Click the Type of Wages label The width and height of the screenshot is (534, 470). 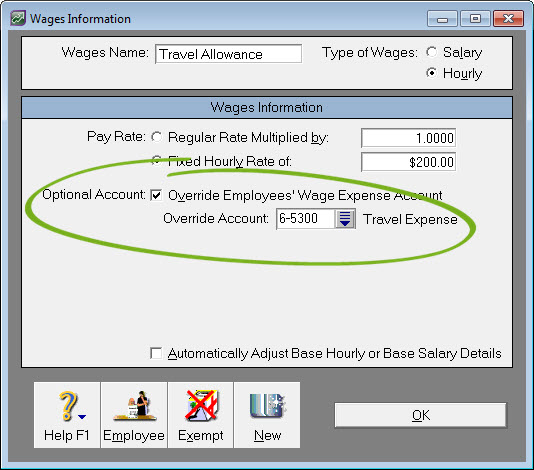[x=370, y=53]
